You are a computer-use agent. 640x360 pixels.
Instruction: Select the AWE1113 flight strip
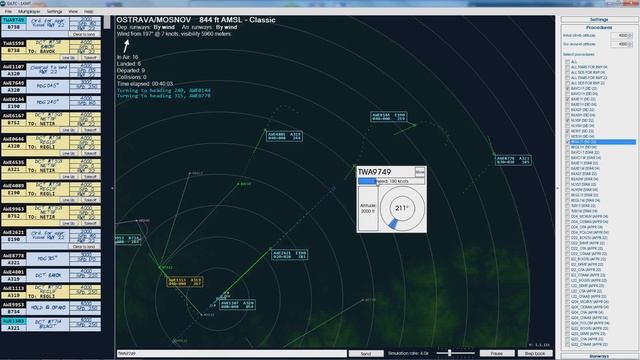pyautogui.click(x=51, y=292)
